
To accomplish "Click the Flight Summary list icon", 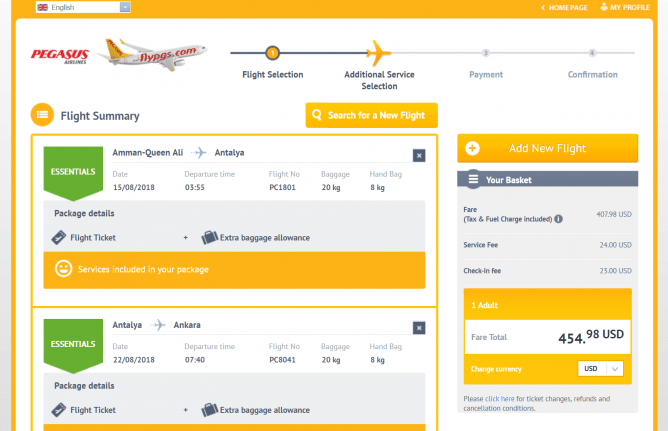I will click(42, 115).
